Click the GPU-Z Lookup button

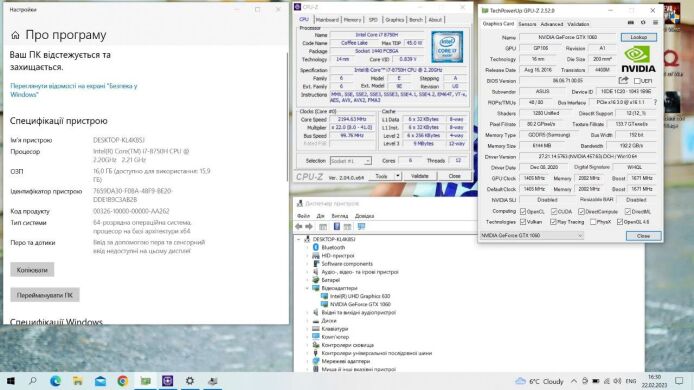pos(638,37)
